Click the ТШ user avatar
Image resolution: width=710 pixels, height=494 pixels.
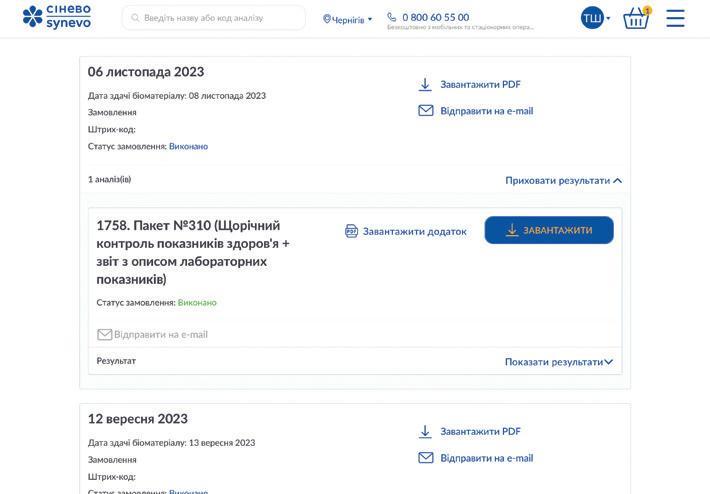click(x=592, y=18)
